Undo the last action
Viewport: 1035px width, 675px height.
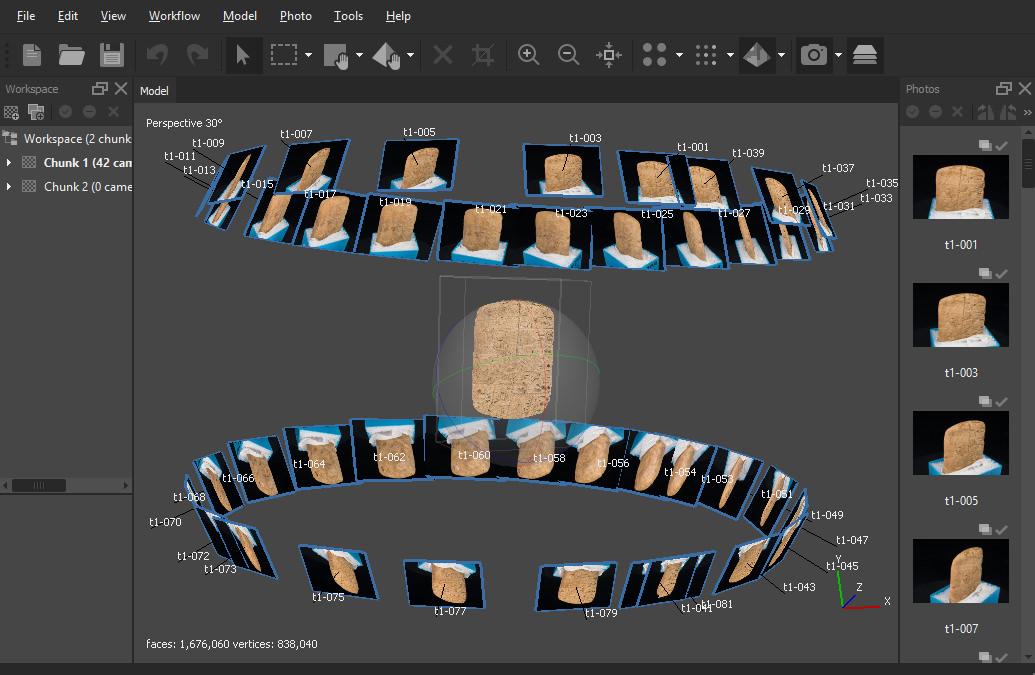pos(157,55)
